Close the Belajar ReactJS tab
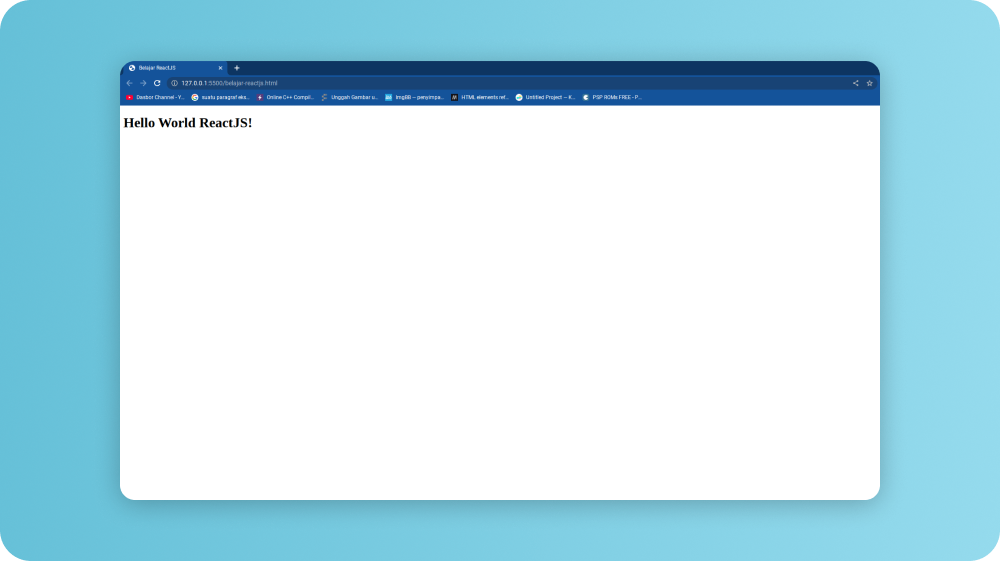1000x561 pixels. 221,68
